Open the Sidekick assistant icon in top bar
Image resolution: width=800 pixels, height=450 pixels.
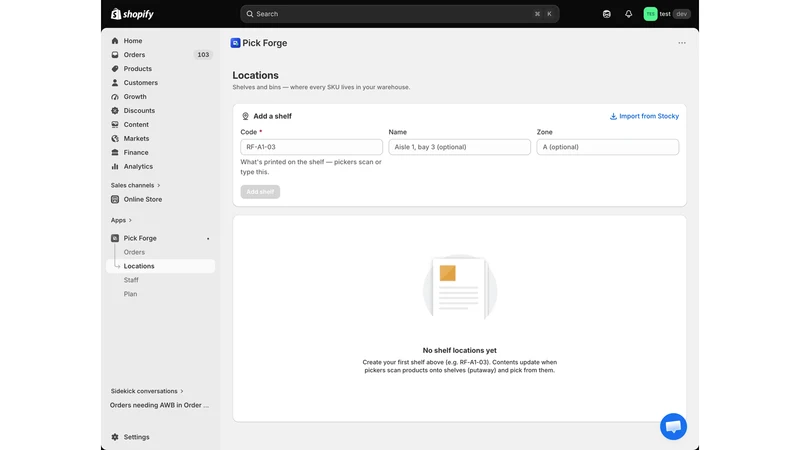(x=607, y=14)
